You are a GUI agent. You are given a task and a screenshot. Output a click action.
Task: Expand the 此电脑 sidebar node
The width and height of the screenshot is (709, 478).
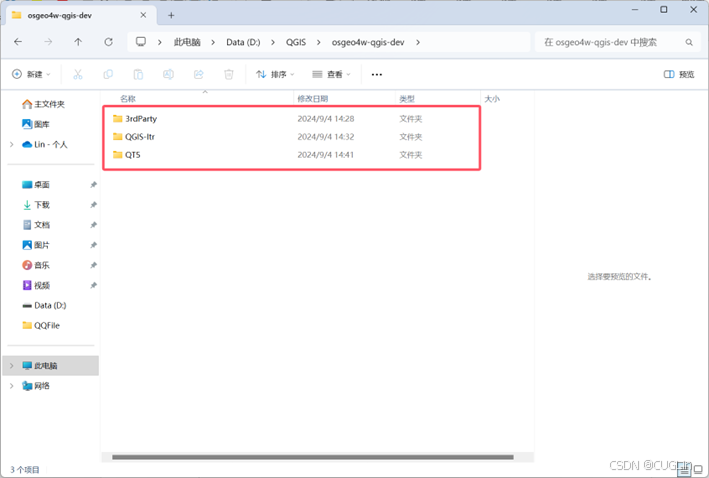[x=11, y=365]
